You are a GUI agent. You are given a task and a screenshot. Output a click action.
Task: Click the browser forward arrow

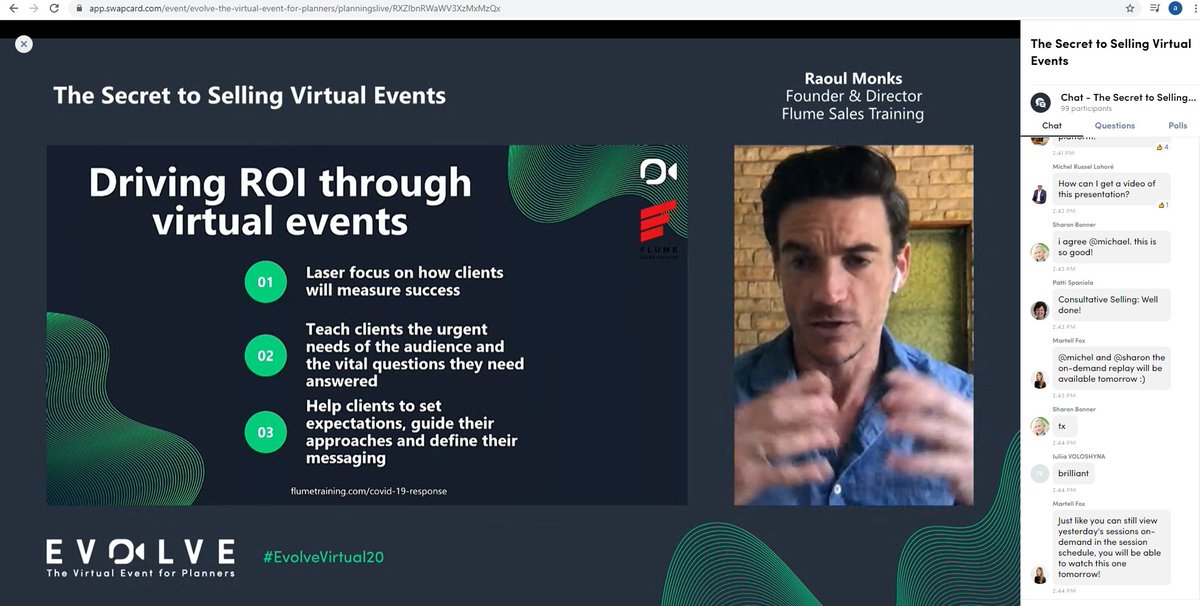click(x=33, y=8)
